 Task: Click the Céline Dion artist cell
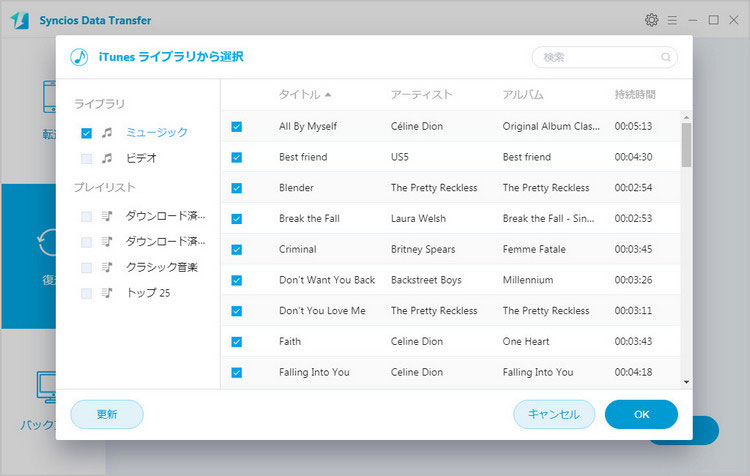(417, 126)
